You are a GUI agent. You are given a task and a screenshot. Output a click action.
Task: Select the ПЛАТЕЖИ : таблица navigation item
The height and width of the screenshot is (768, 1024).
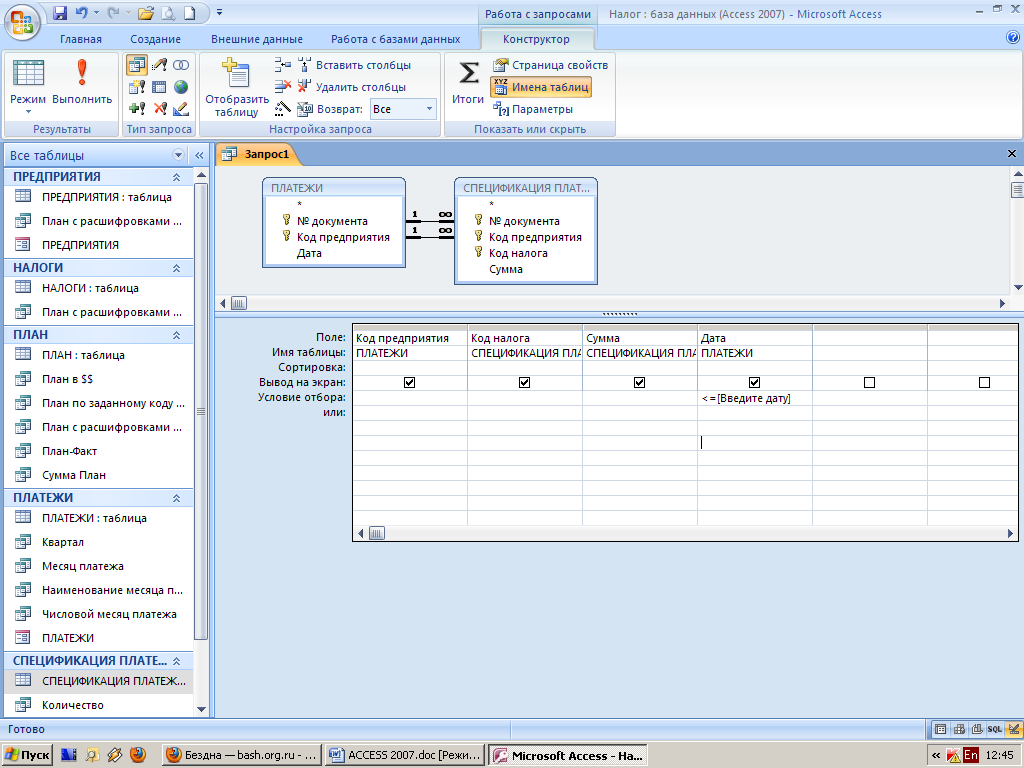(x=99, y=518)
